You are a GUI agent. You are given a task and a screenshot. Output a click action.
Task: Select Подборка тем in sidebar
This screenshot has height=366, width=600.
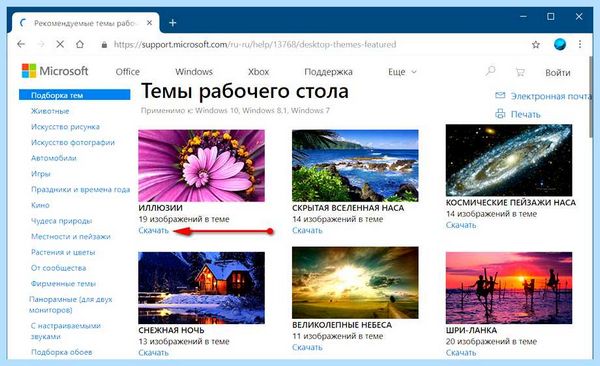point(75,95)
